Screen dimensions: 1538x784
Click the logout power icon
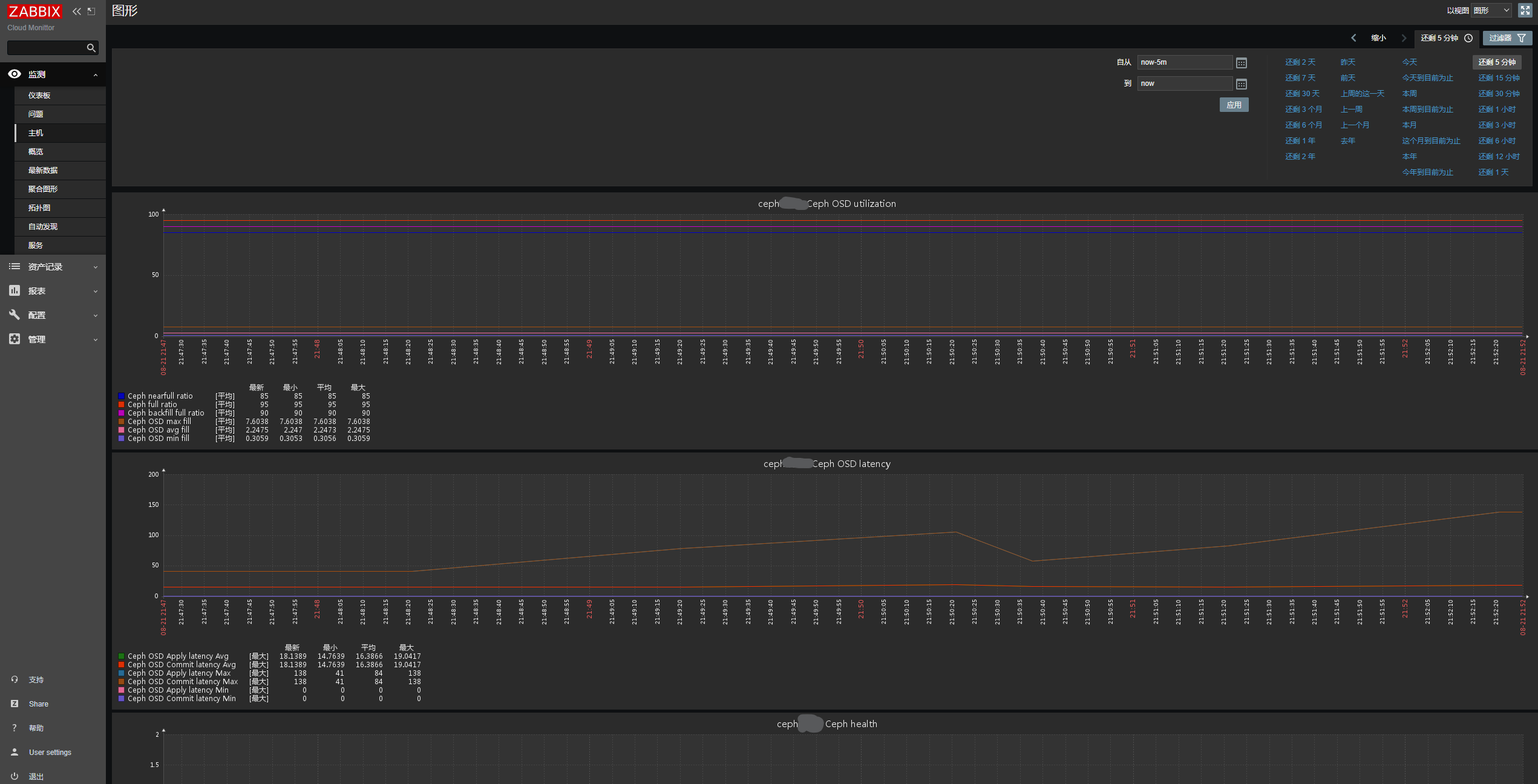(x=15, y=776)
